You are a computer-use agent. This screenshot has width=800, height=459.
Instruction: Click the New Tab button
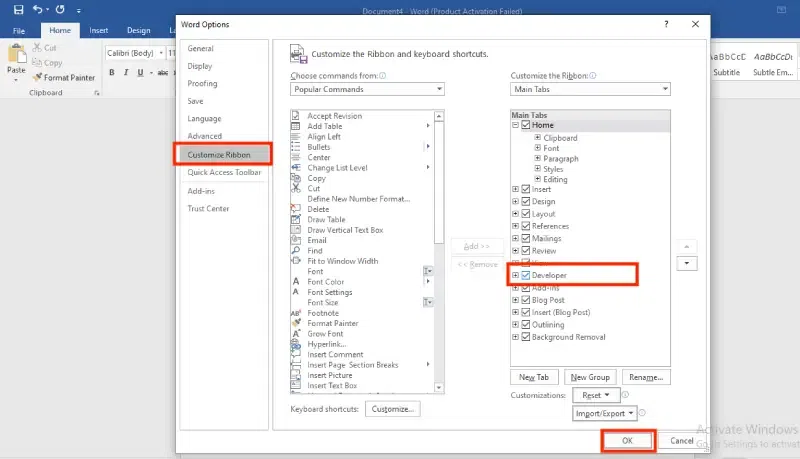tap(534, 377)
